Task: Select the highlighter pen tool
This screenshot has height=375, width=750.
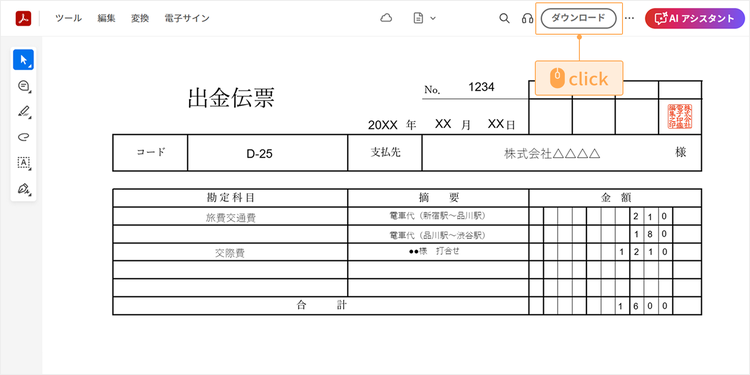Action: 23,111
